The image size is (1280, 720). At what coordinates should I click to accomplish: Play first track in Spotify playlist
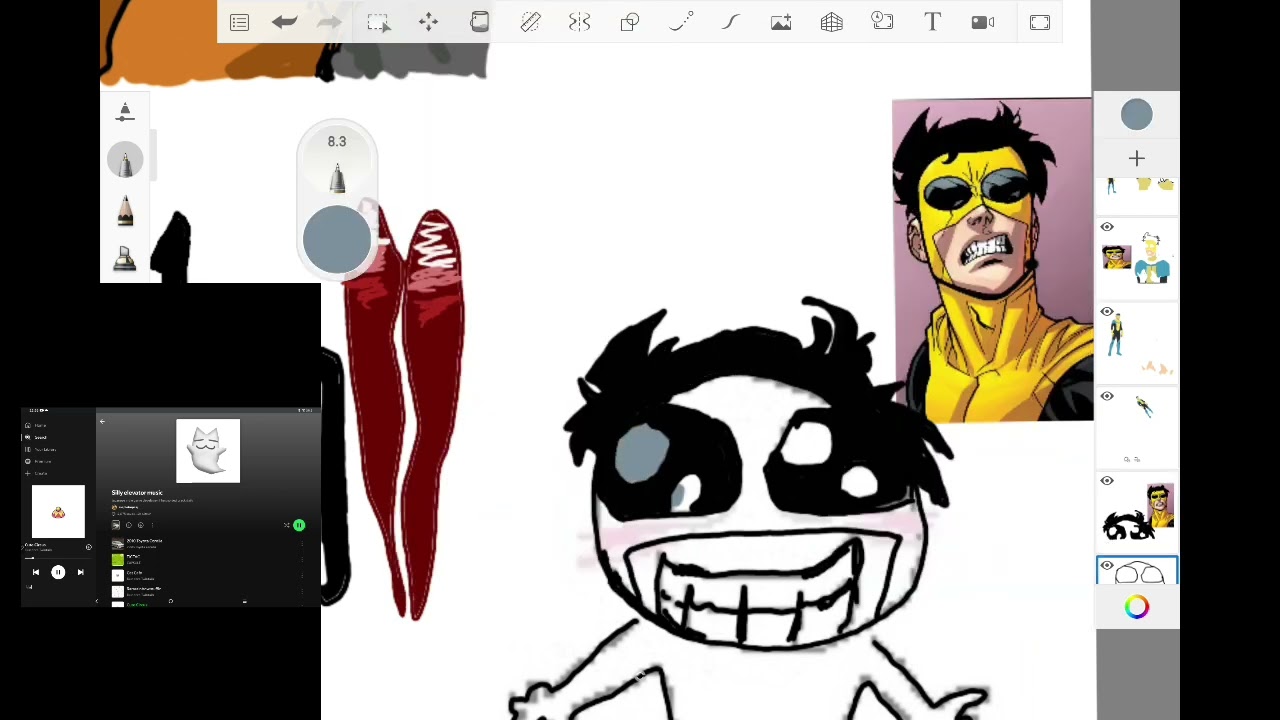point(208,544)
